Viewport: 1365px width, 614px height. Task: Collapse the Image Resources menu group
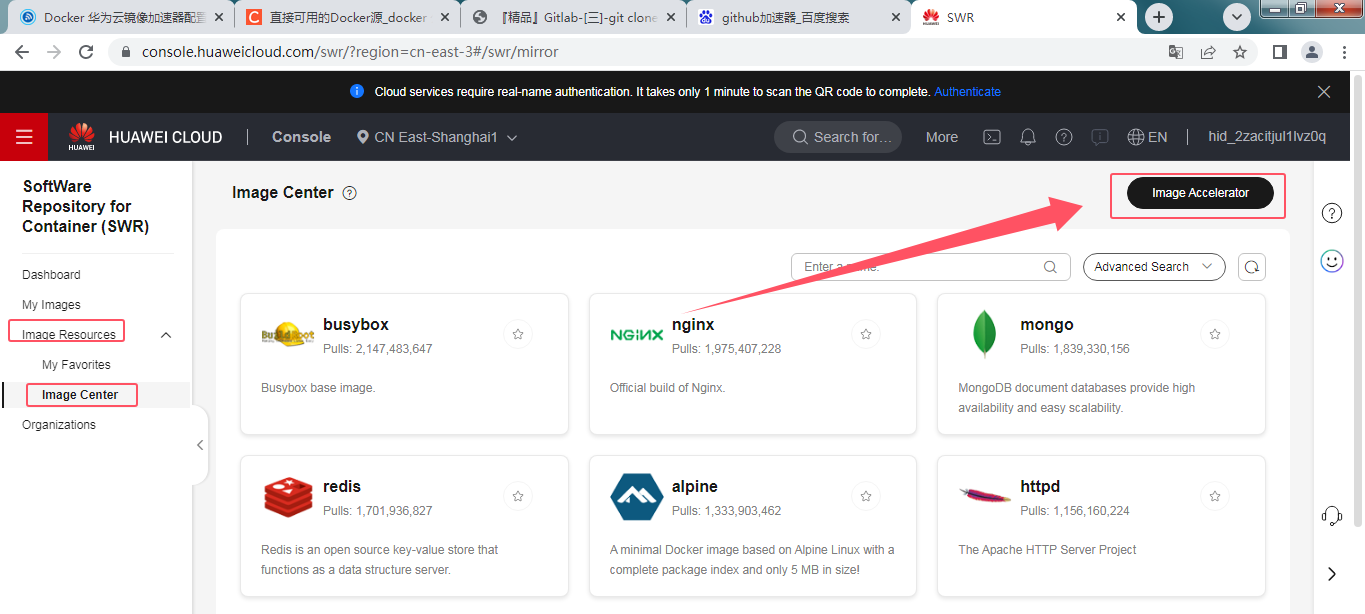(x=166, y=335)
